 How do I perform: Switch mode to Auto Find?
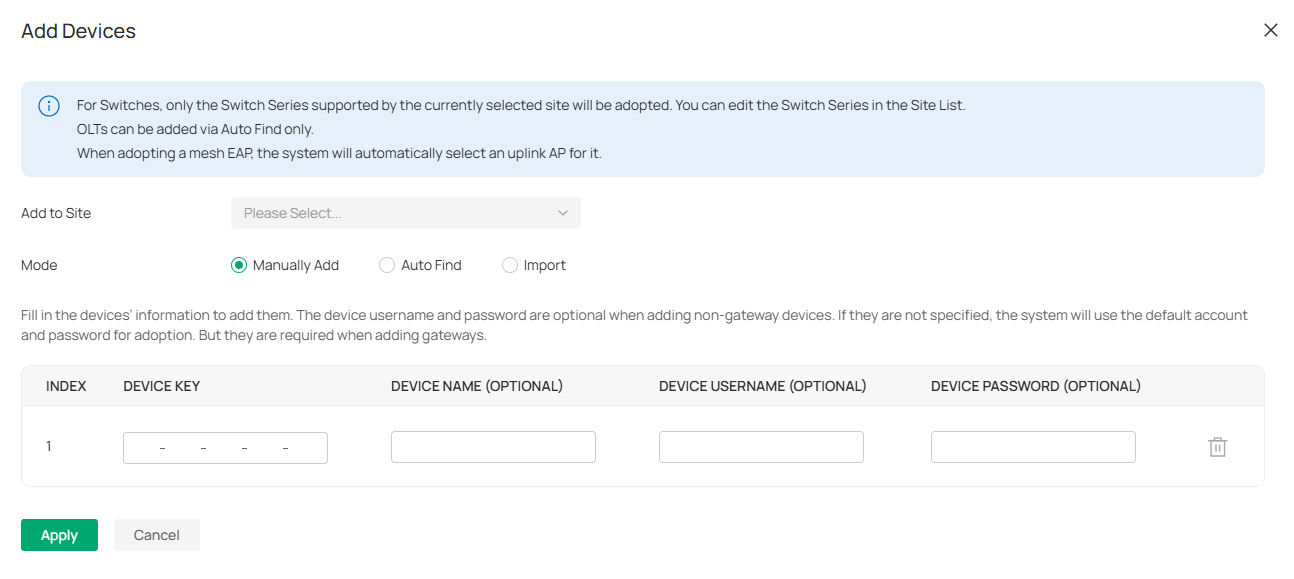(x=387, y=264)
